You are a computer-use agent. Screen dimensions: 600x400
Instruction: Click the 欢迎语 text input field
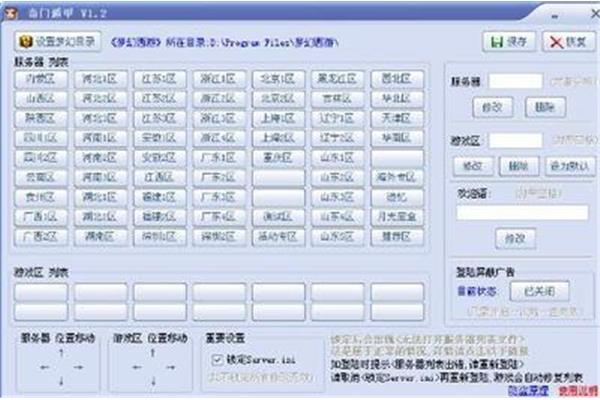pyautogui.click(x=522, y=212)
